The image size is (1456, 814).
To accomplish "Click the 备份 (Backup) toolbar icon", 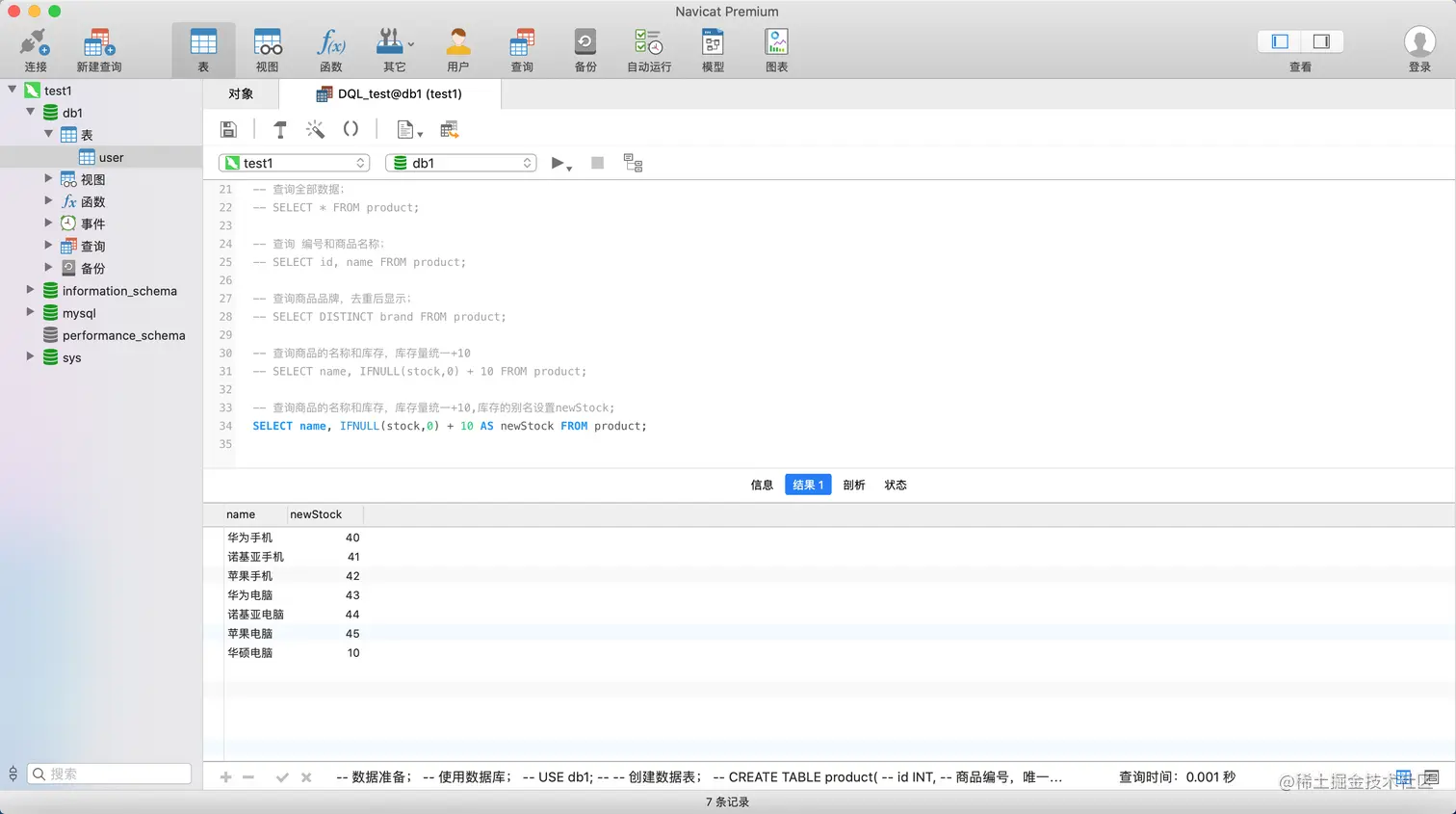I will click(585, 50).
